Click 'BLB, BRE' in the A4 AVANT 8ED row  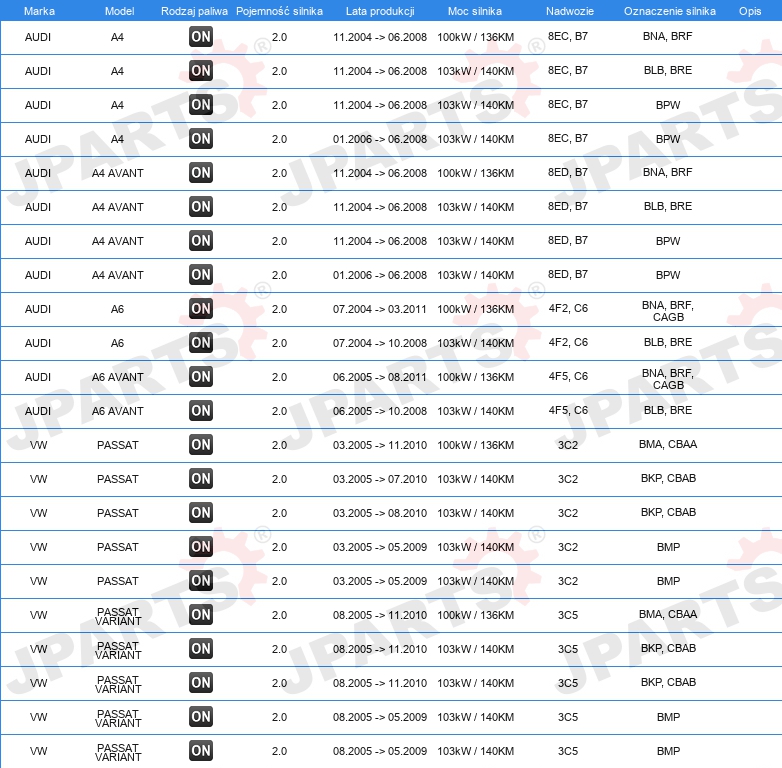(x=668, y=206)
